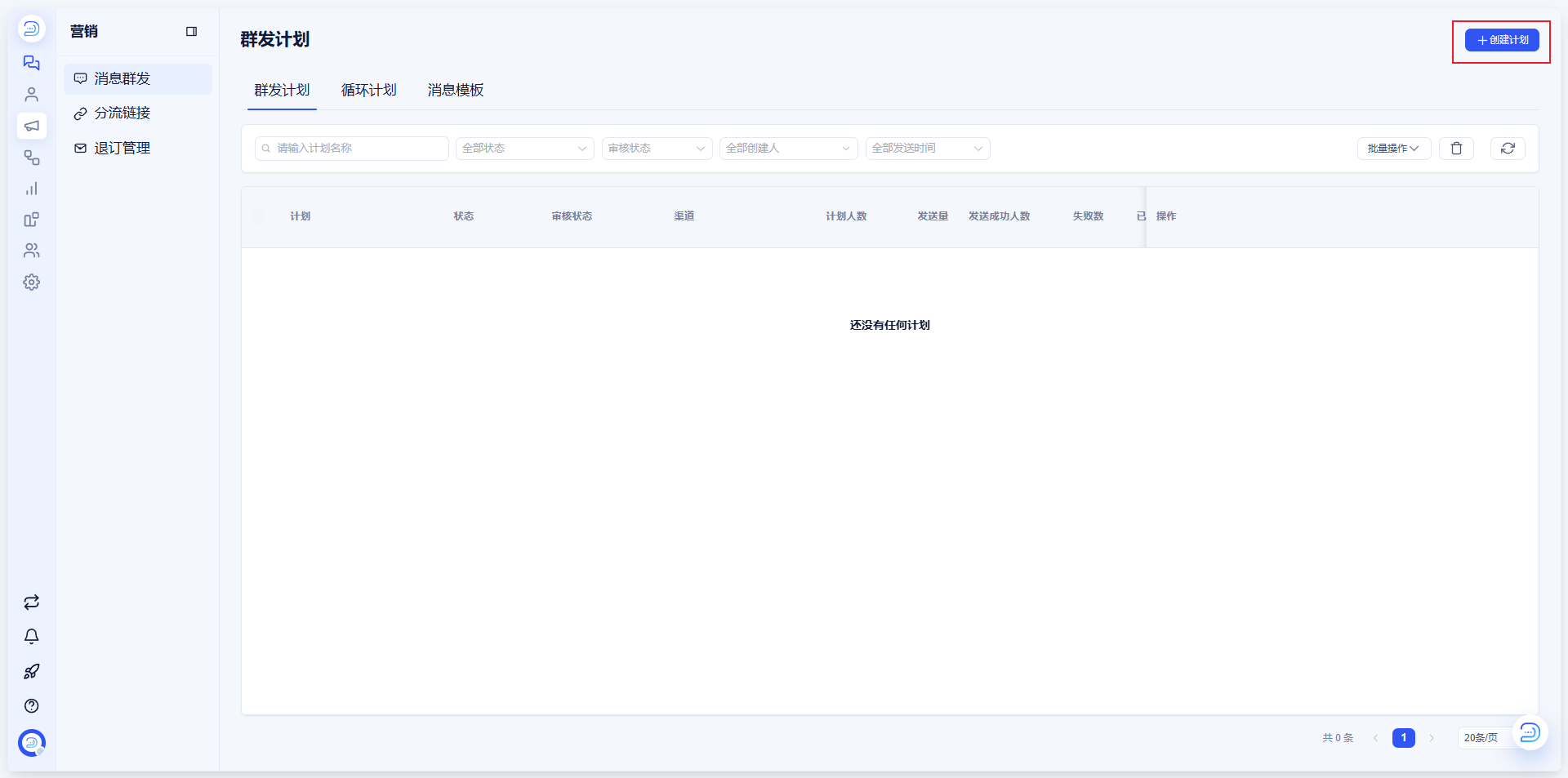Open the contacts person icon in sidebar

32,95
